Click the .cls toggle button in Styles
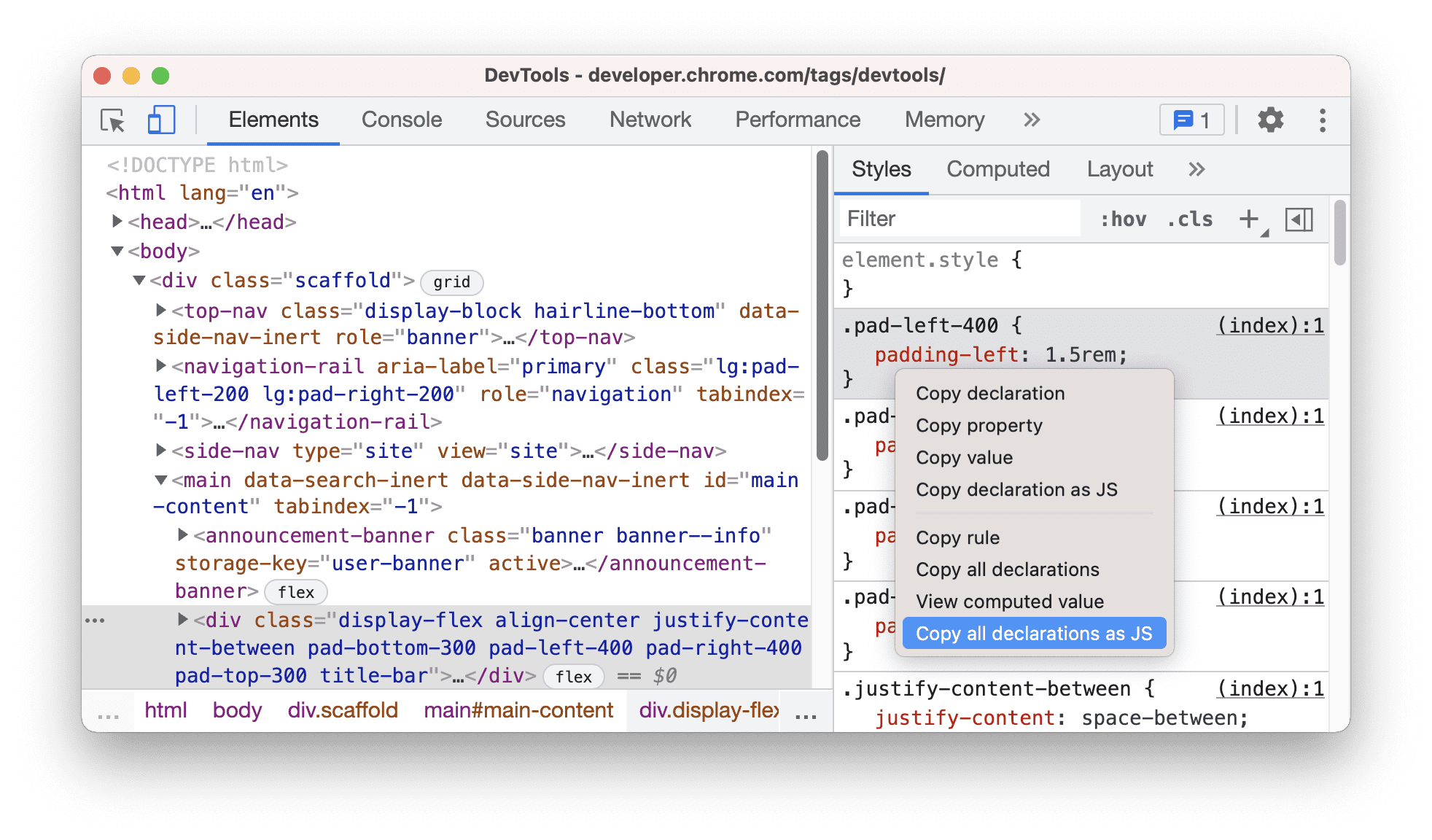 click(1191, 220)
